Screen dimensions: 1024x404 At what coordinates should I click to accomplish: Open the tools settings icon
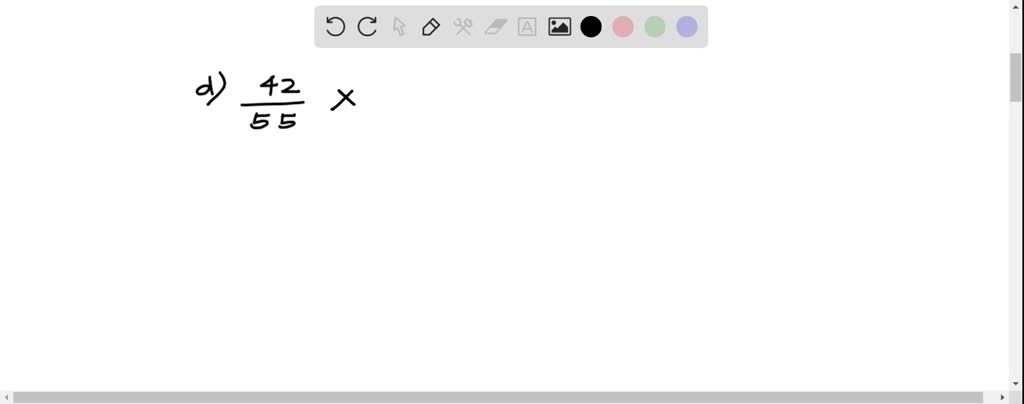click(x=463, y=27)
